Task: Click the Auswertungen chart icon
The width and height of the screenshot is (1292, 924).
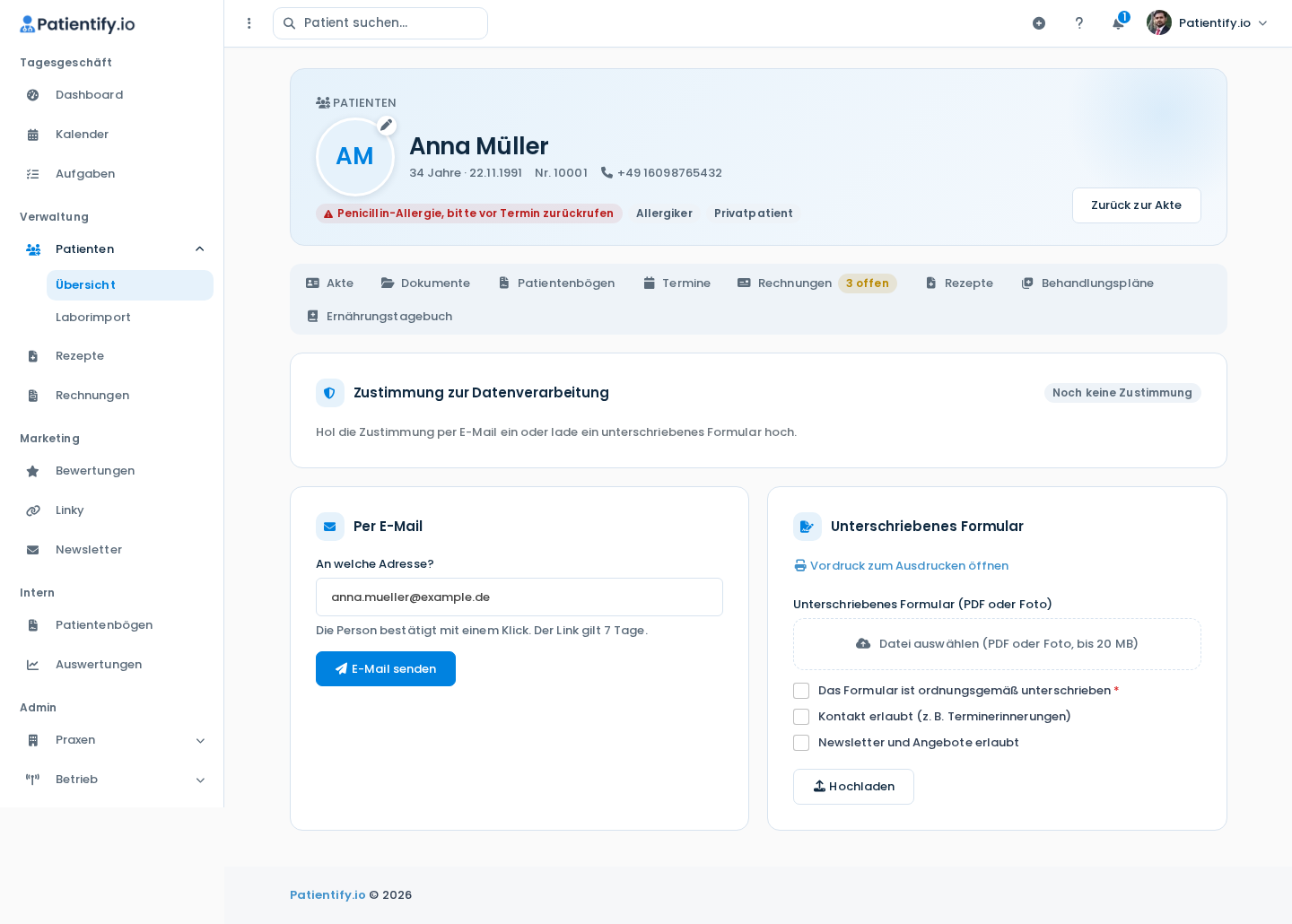Action: pyautogui.click(x=33, y=665)
